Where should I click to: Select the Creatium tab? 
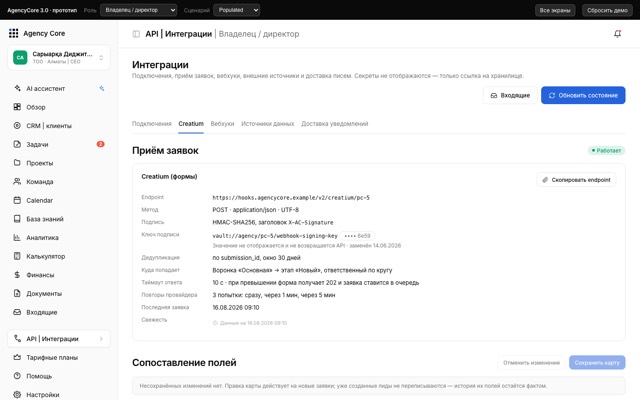point(191,124)
